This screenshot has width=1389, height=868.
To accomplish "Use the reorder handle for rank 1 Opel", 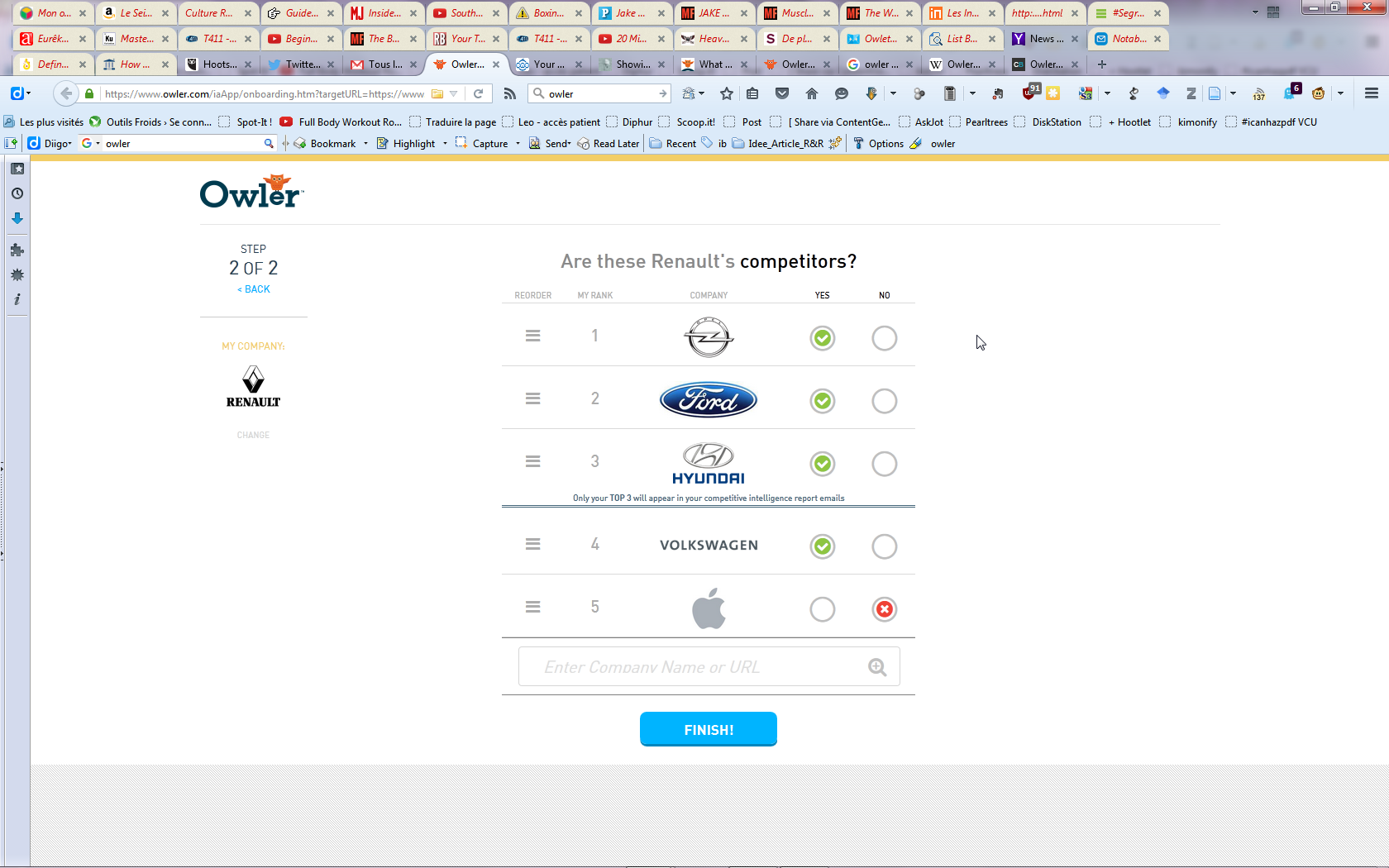I will coord(533,336).
